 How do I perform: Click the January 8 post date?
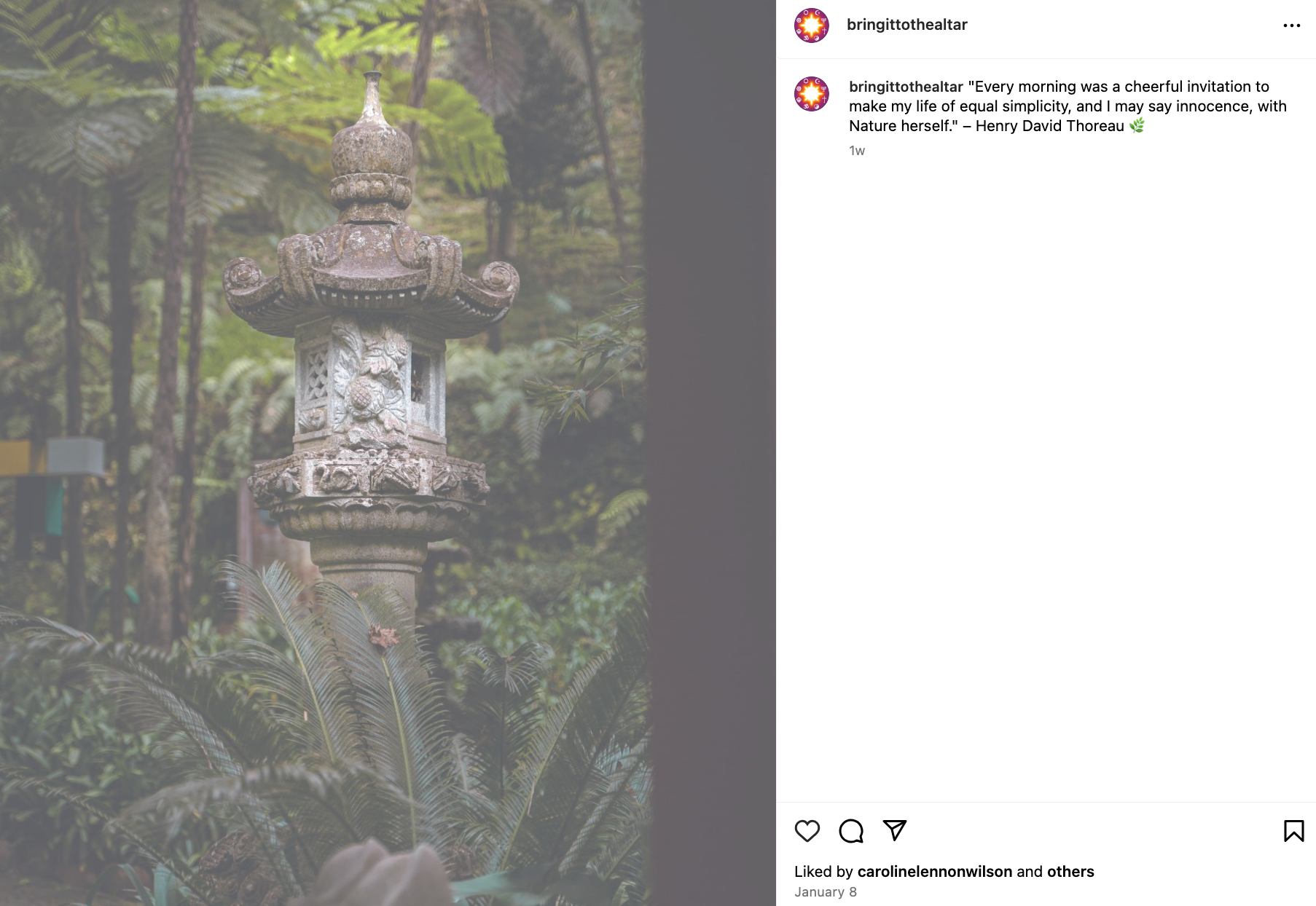(x=825, y=892)
